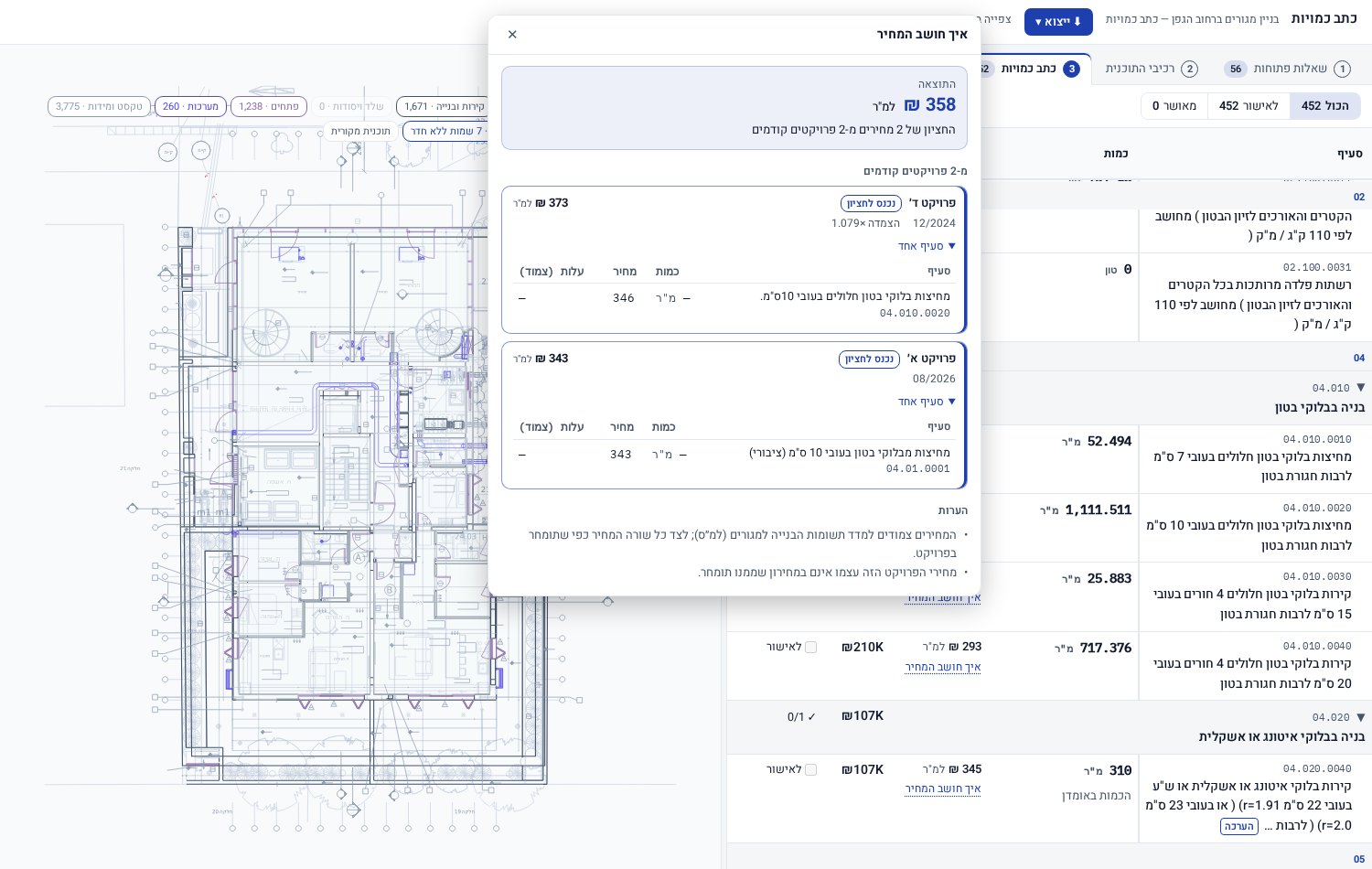The width and height of the screenshot is (1372, 869).
Task: Collapse סעיף אחד under פרויקט א'
Action: coord(927,402)
